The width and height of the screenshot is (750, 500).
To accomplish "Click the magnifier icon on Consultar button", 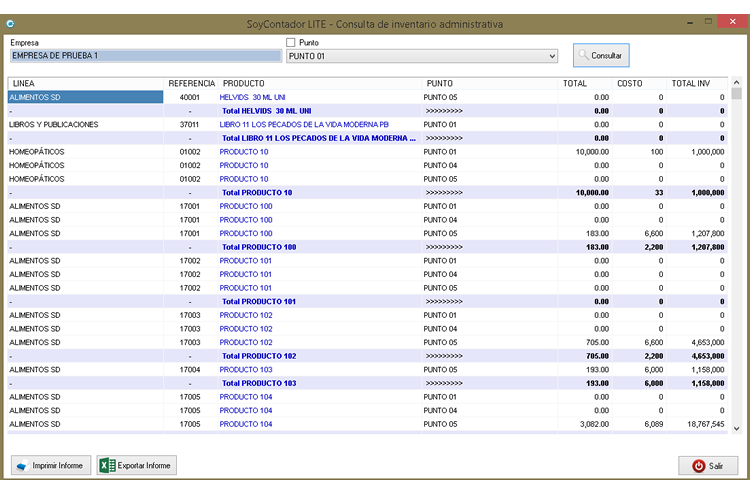I will pyautogui.click(x=583, y=55).
